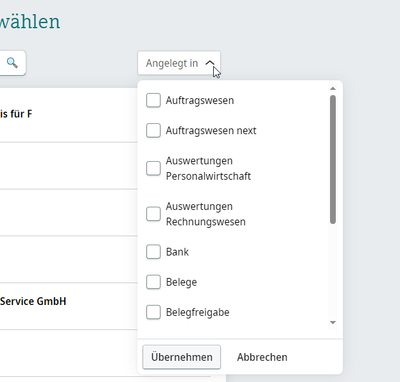
Task: Enable the Belegfreigabe checkbox
Action: coord(153,312)
